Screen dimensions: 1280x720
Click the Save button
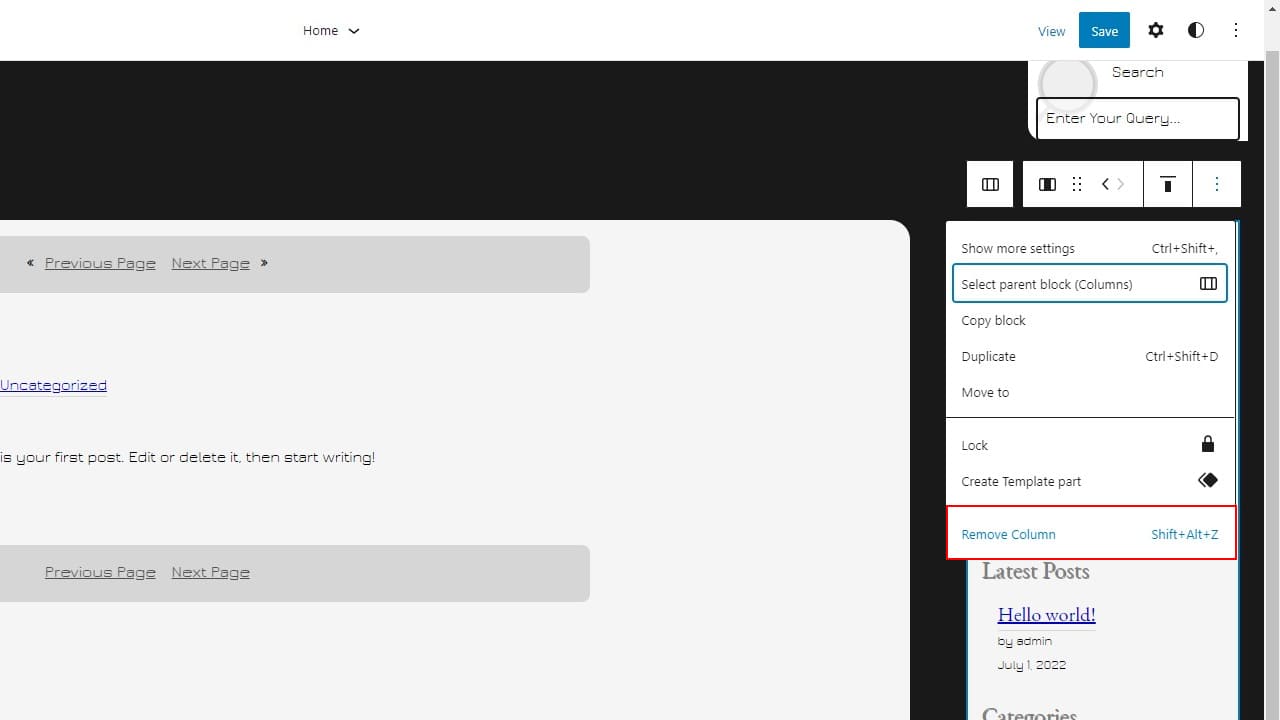coord(1104,30)
